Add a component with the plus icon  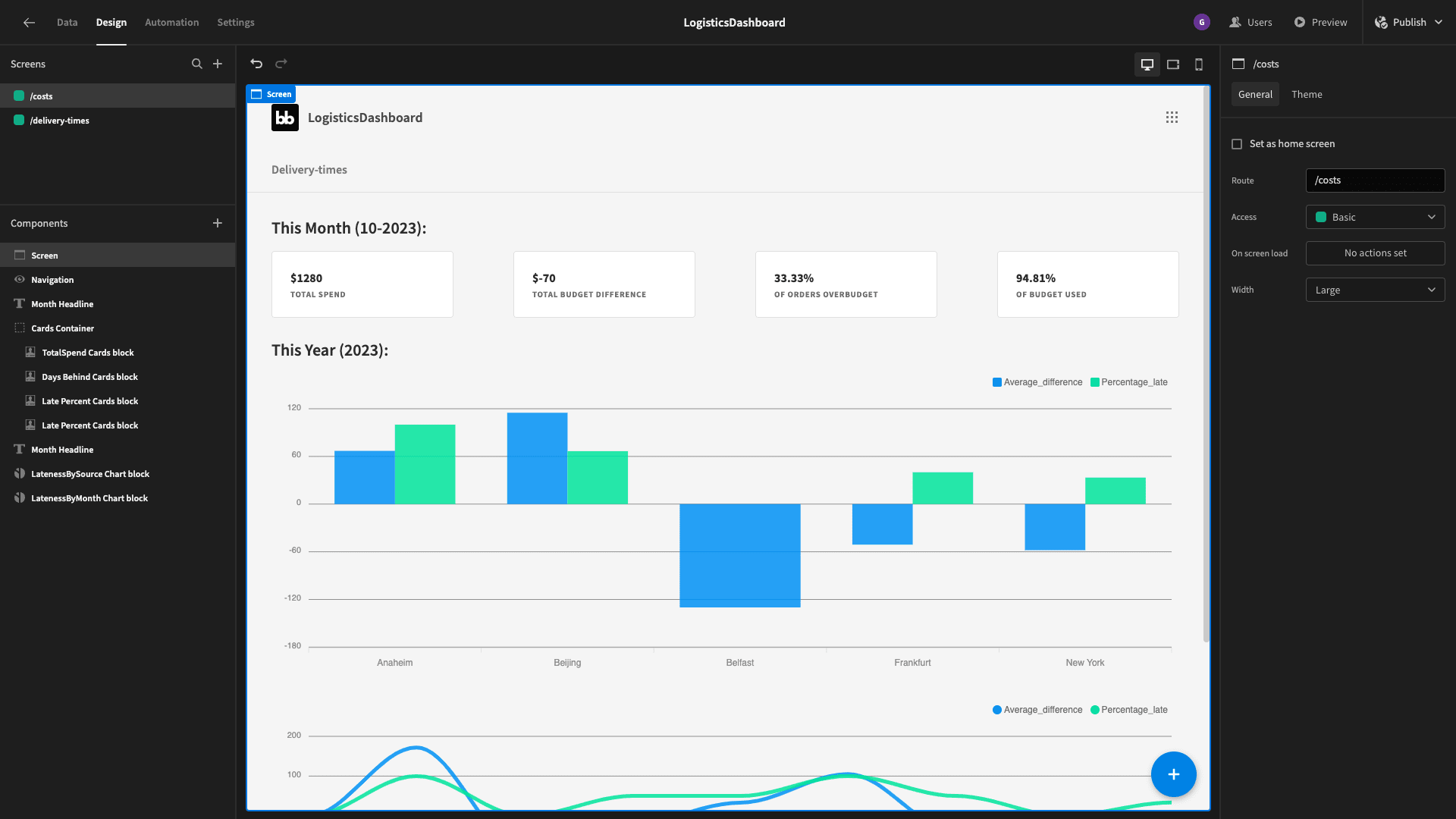pyautogui.click(x=218, y=224)
